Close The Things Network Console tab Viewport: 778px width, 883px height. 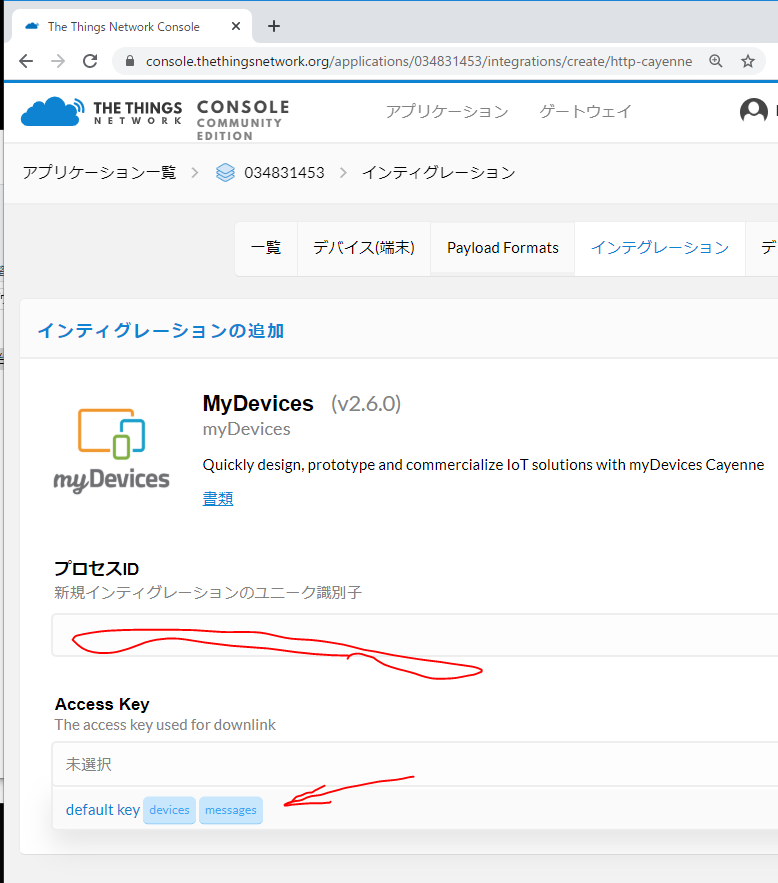click(x=236, y=26)
